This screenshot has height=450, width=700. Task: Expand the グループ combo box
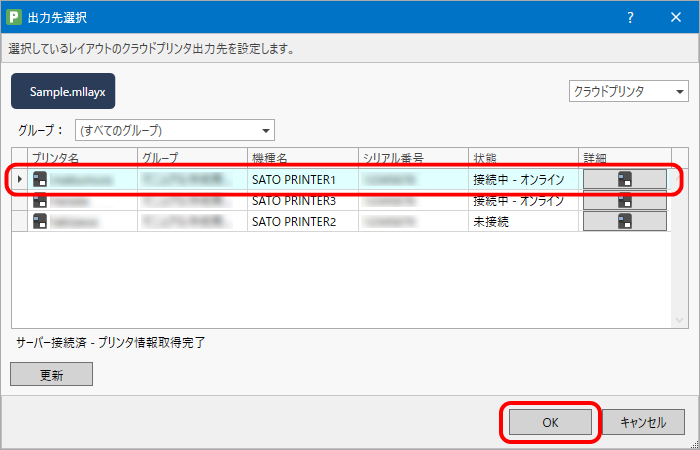pos(175,130)
